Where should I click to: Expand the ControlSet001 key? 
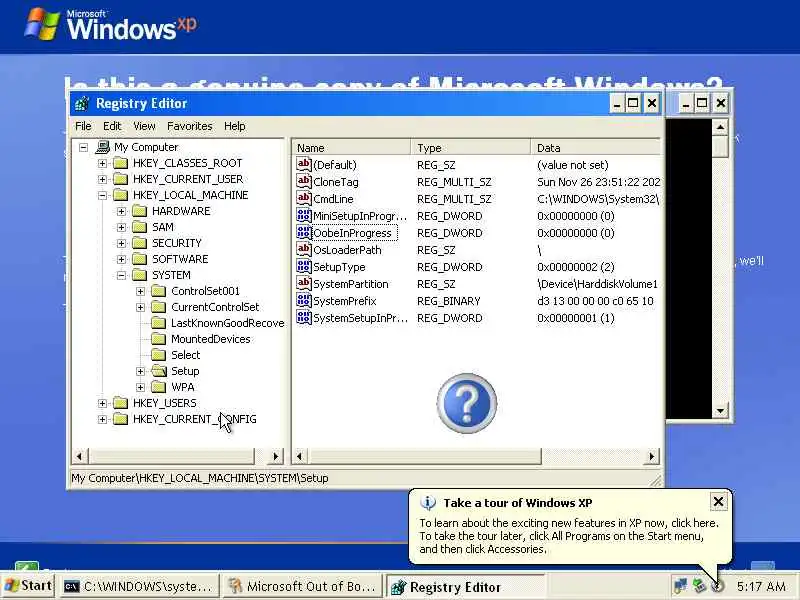[140, 291]
